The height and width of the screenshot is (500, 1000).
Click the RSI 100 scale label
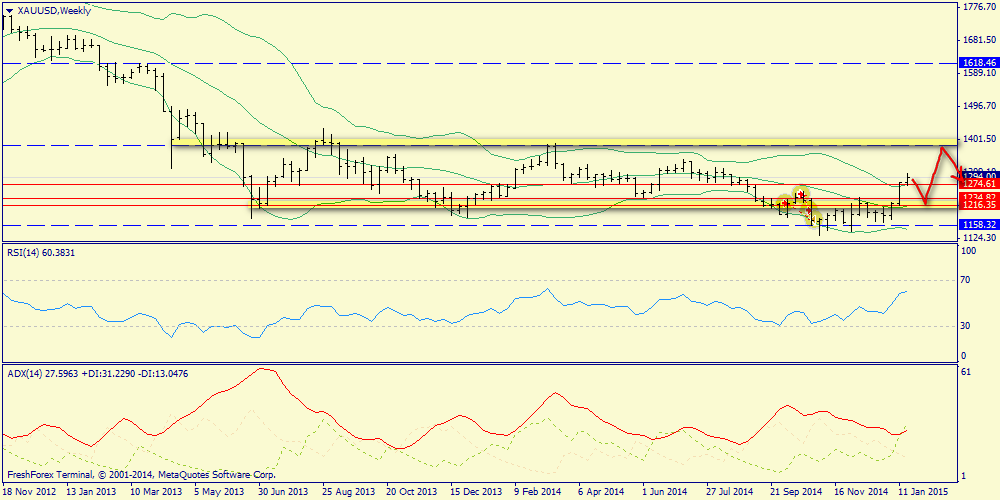[970, 251]
